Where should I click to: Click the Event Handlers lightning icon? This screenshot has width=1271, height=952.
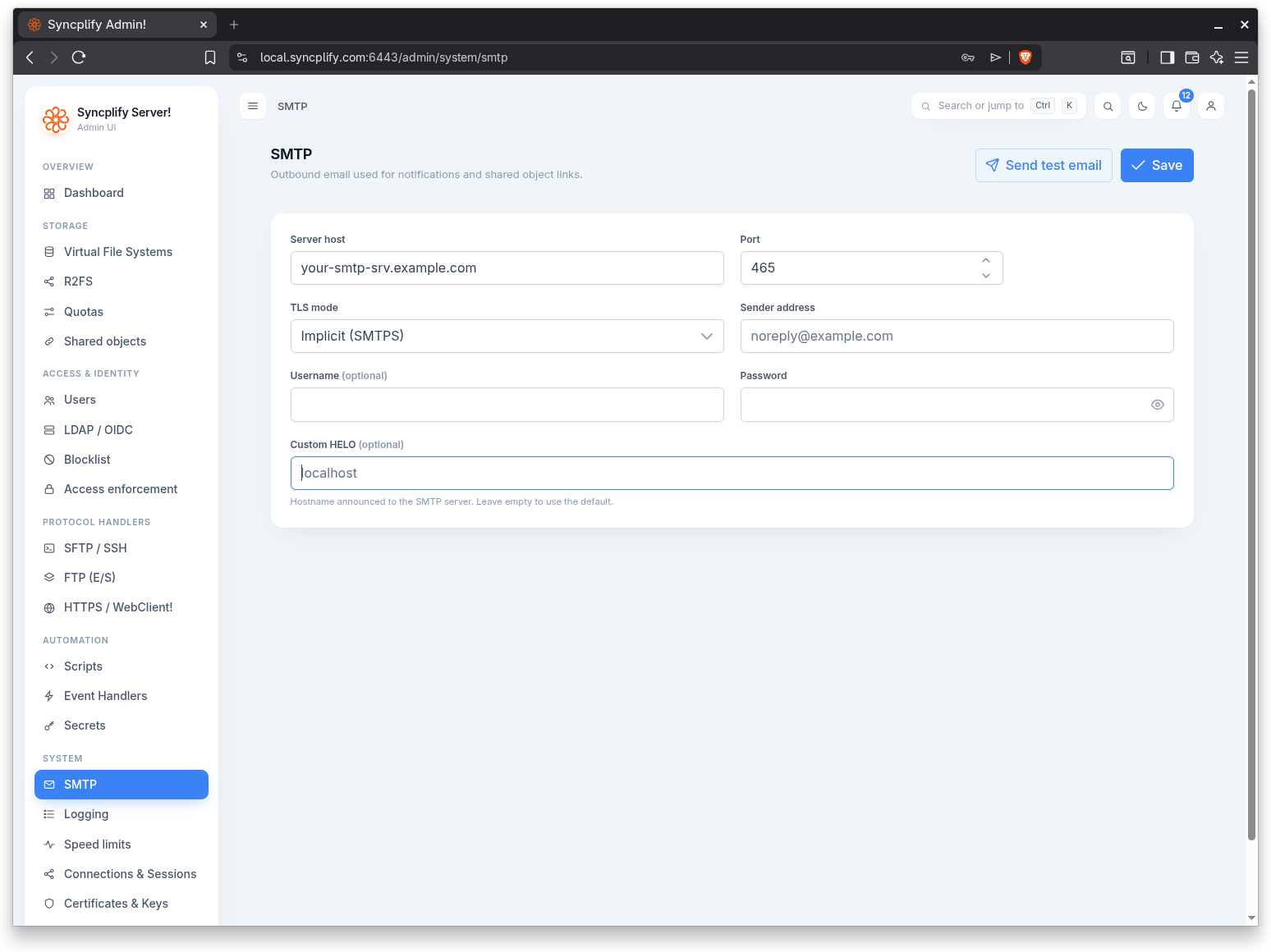point(49,696)
